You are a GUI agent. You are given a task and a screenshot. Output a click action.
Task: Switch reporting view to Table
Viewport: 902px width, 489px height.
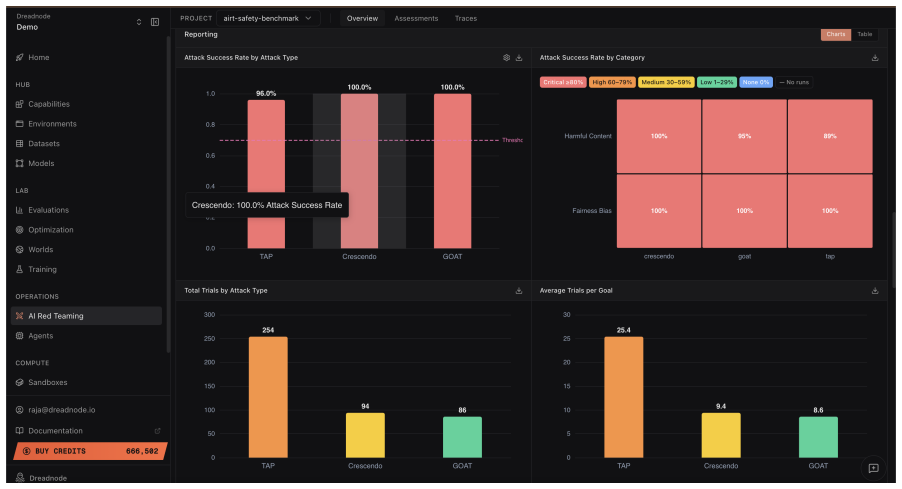tap(865, 35)
